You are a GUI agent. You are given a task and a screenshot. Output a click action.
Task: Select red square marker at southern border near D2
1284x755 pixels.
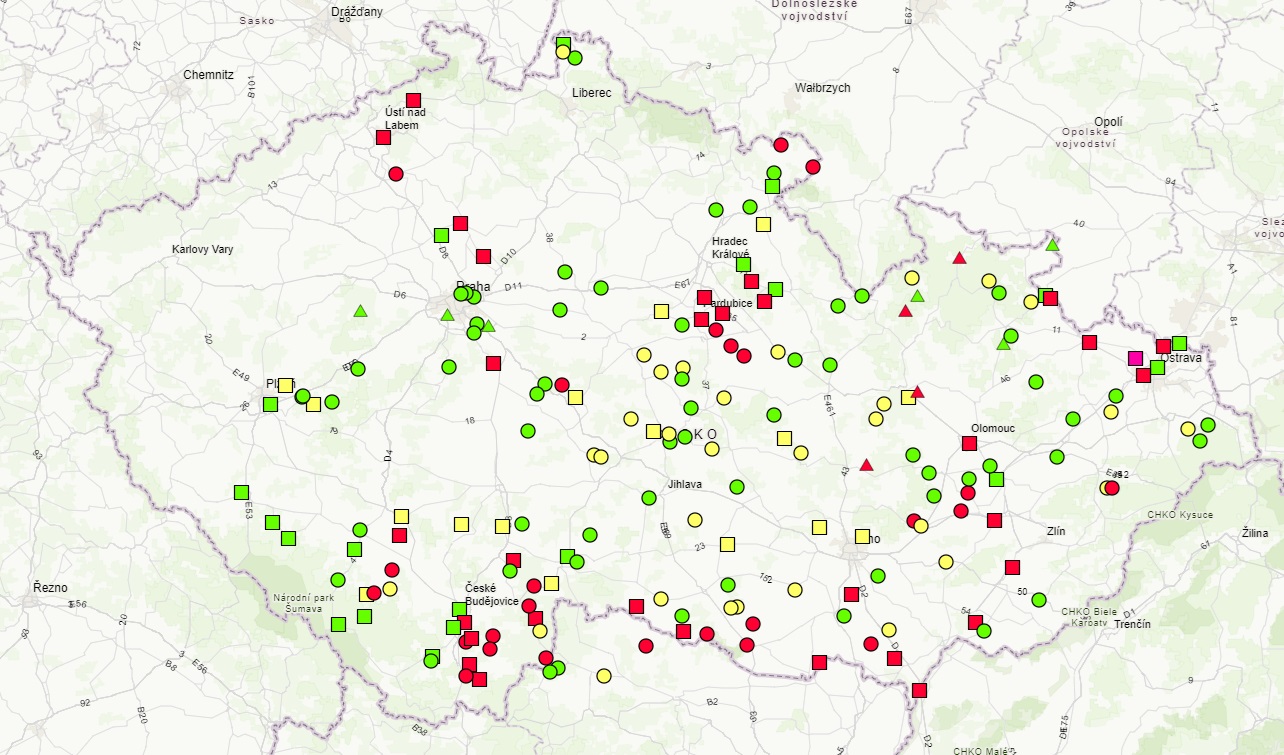(x=919, y=690)
